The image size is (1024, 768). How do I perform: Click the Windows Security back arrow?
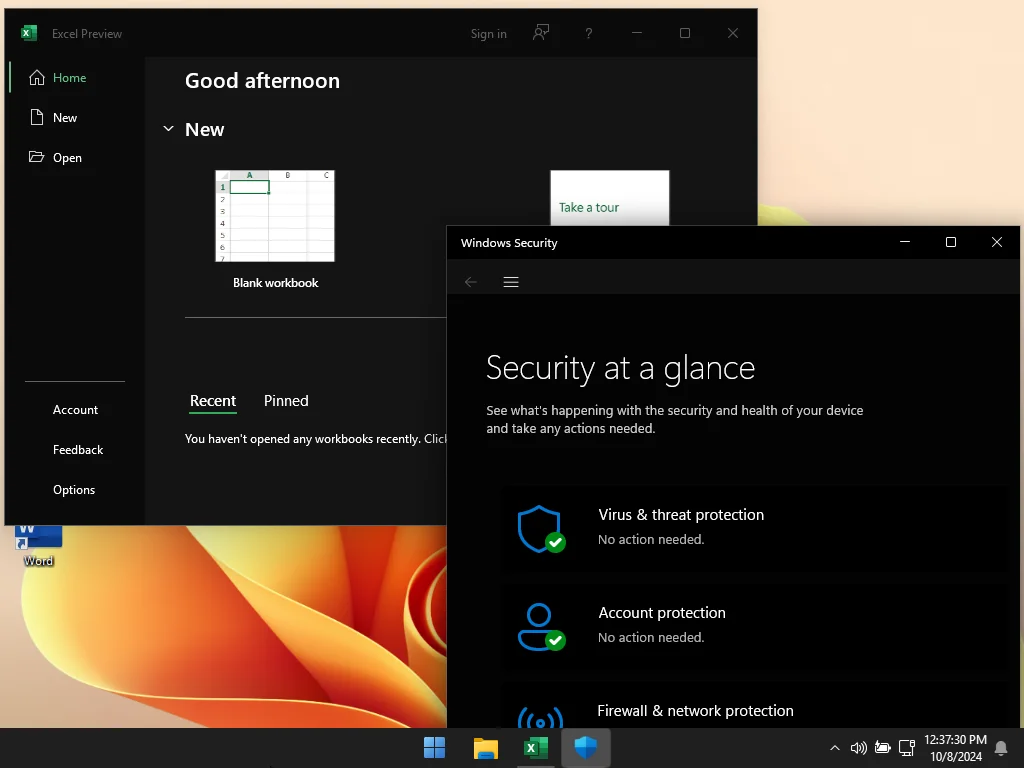click(471, 282)
